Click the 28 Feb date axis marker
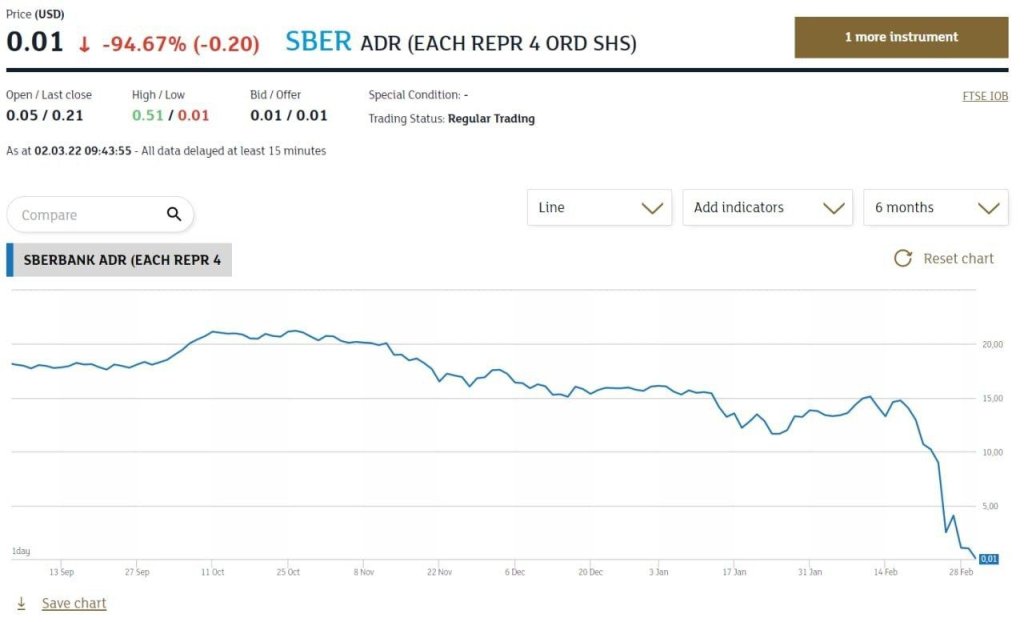 click(x=961, y=572)
